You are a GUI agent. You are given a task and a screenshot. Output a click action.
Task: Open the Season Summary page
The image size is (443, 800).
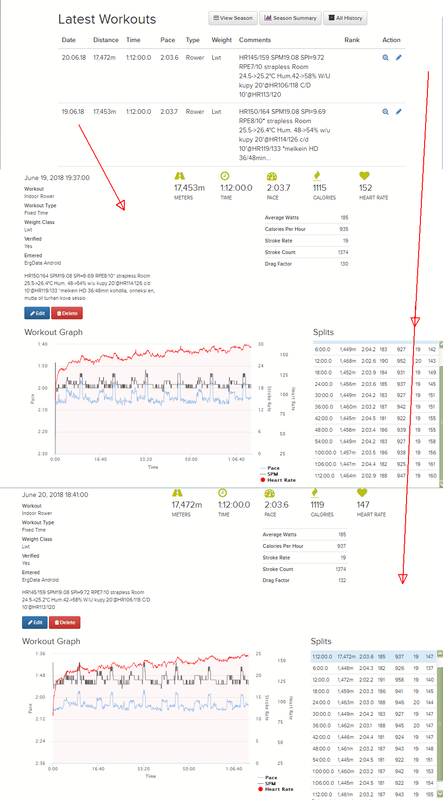tap(290, 18)
